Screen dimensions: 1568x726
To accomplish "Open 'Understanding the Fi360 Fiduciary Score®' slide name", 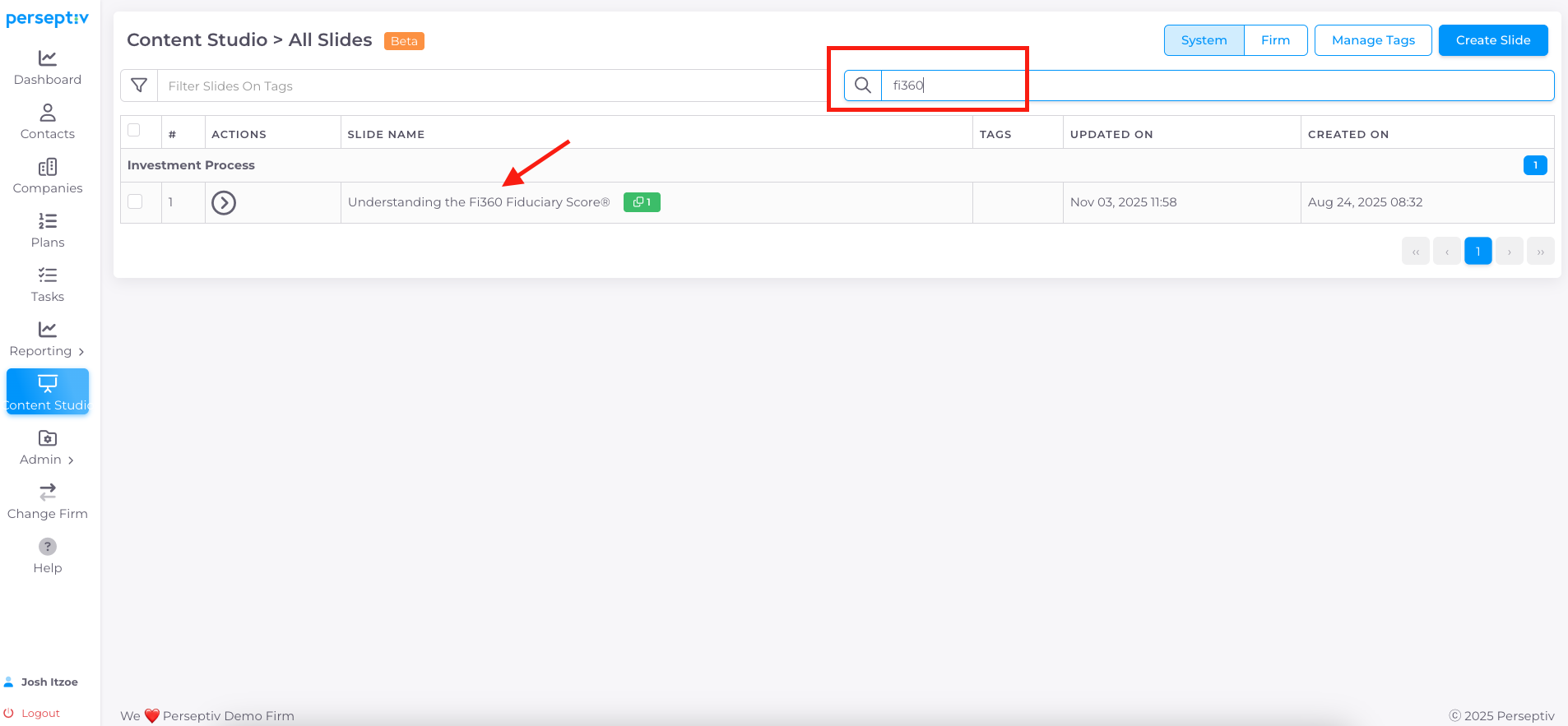I will tap(479, 202).
